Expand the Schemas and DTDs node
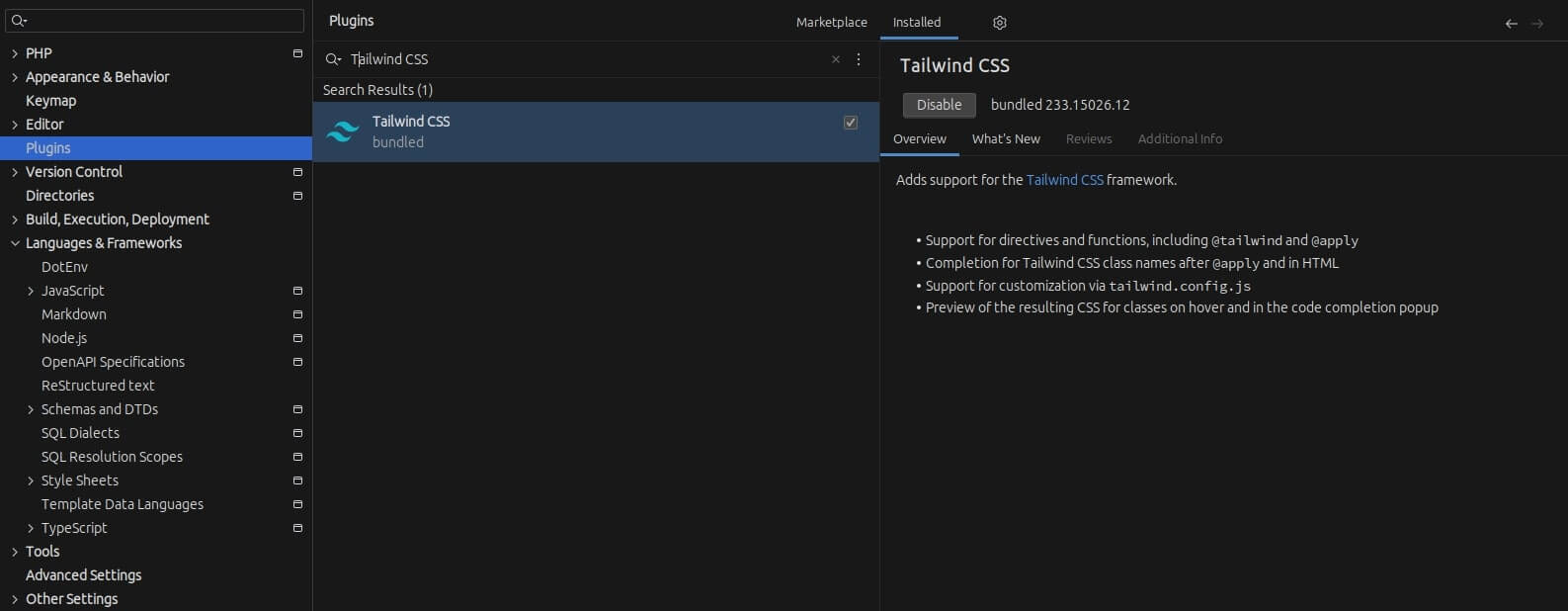Screen dimensions: 1568x611 31,409
